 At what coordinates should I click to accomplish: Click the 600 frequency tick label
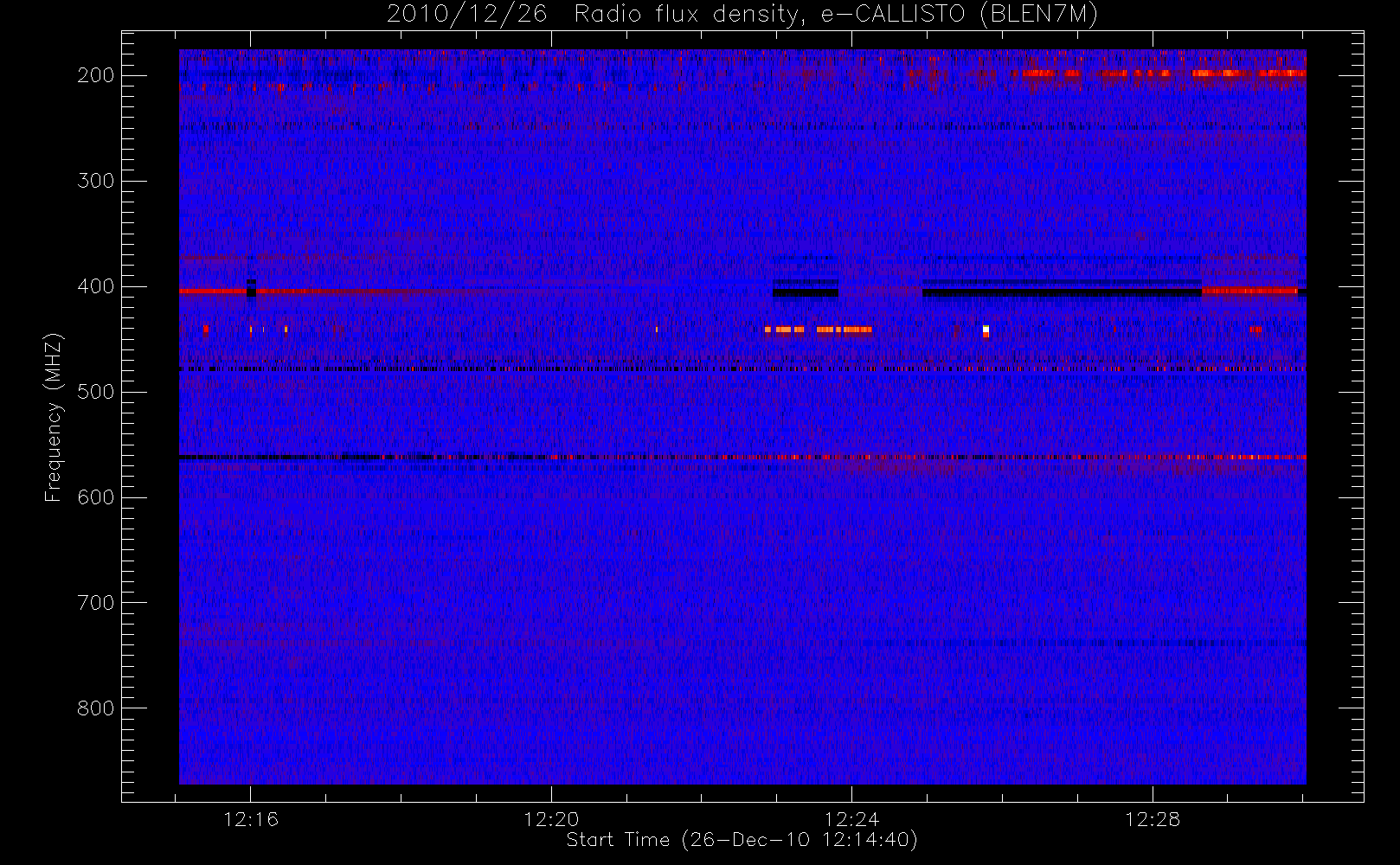(x=96, y=497)
